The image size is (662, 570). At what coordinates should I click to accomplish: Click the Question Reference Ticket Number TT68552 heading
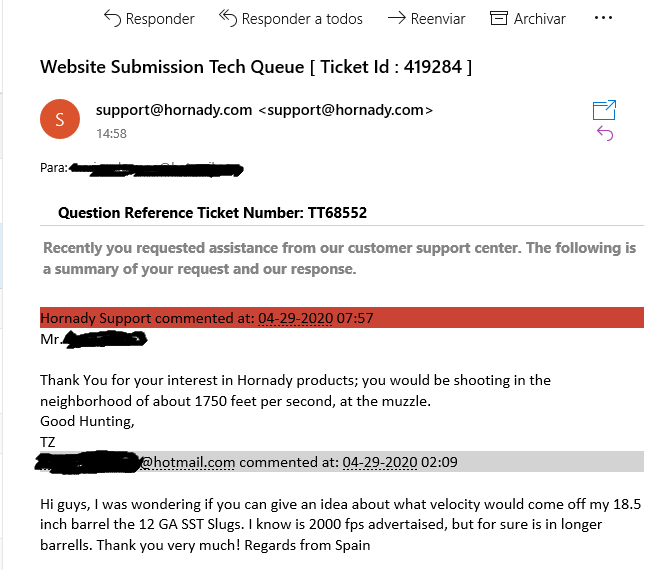(212, 212)
